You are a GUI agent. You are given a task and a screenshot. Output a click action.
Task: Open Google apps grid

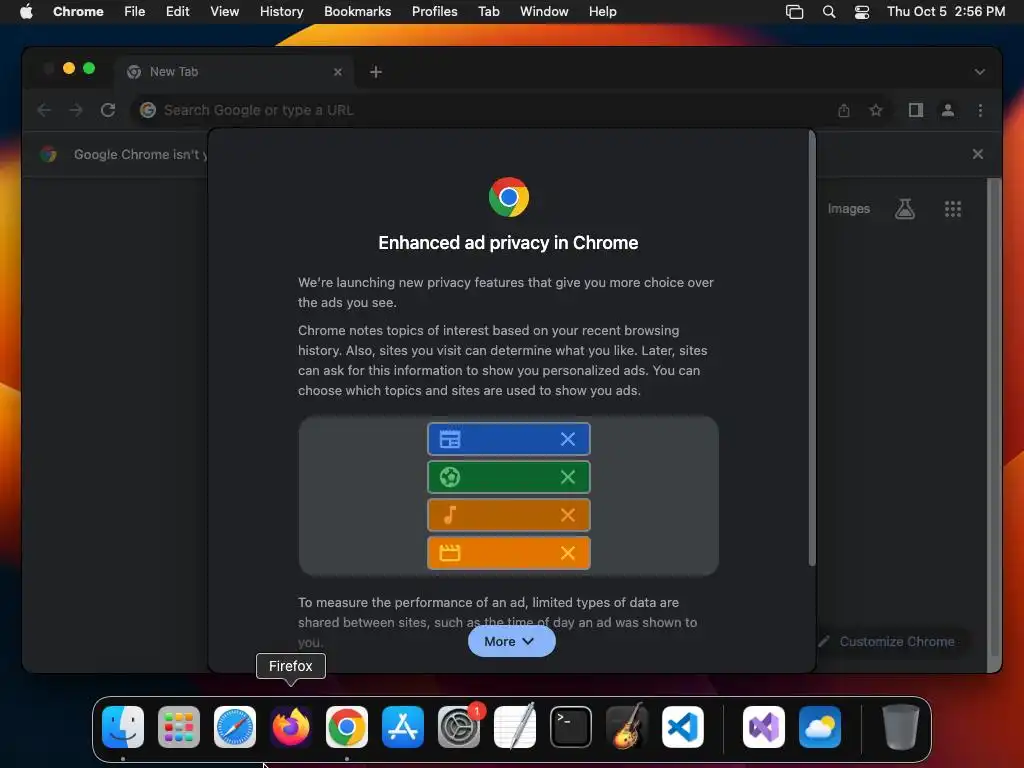(x=953, y=209)
